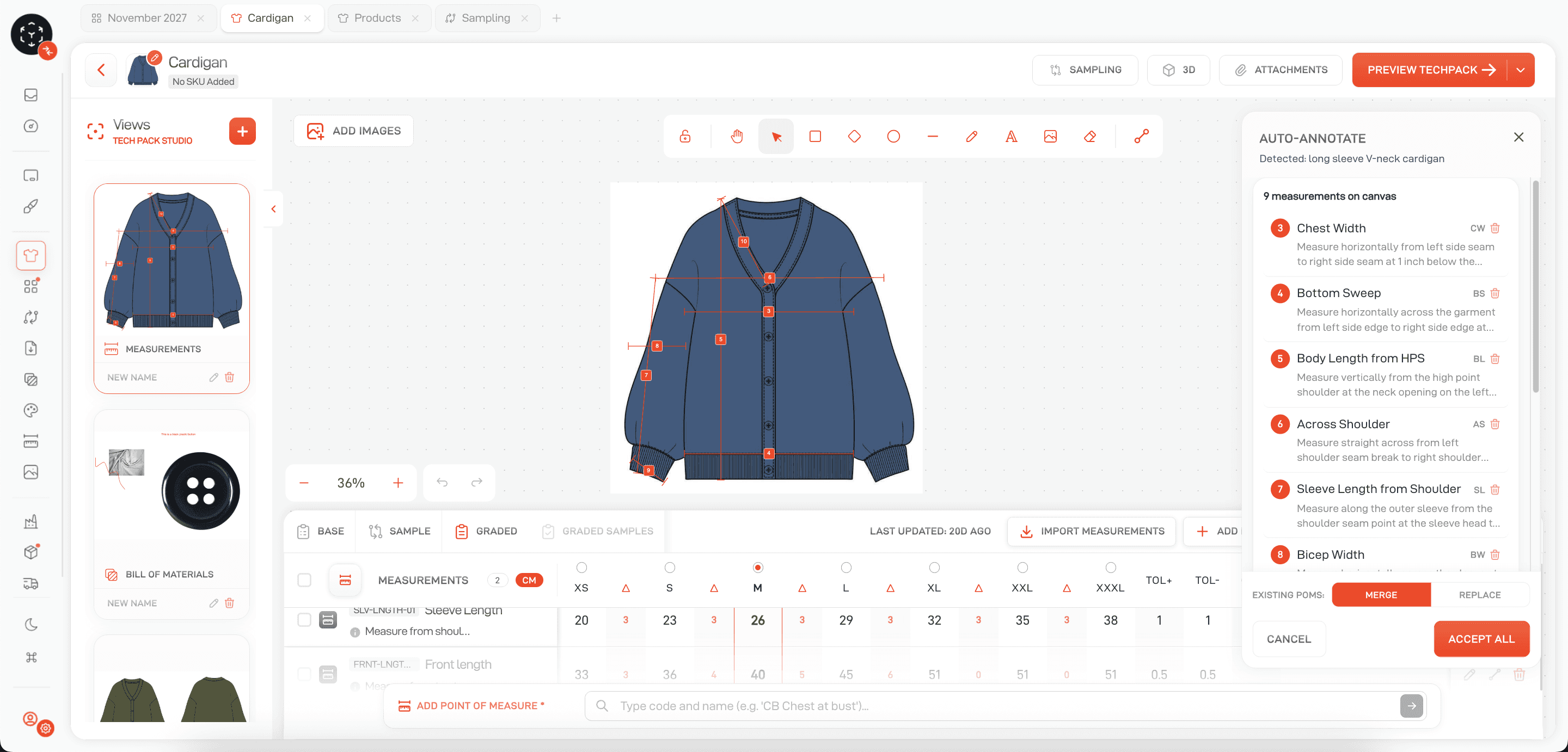
Task: Select the circle shape tool
Action: (x=893, y=136)
